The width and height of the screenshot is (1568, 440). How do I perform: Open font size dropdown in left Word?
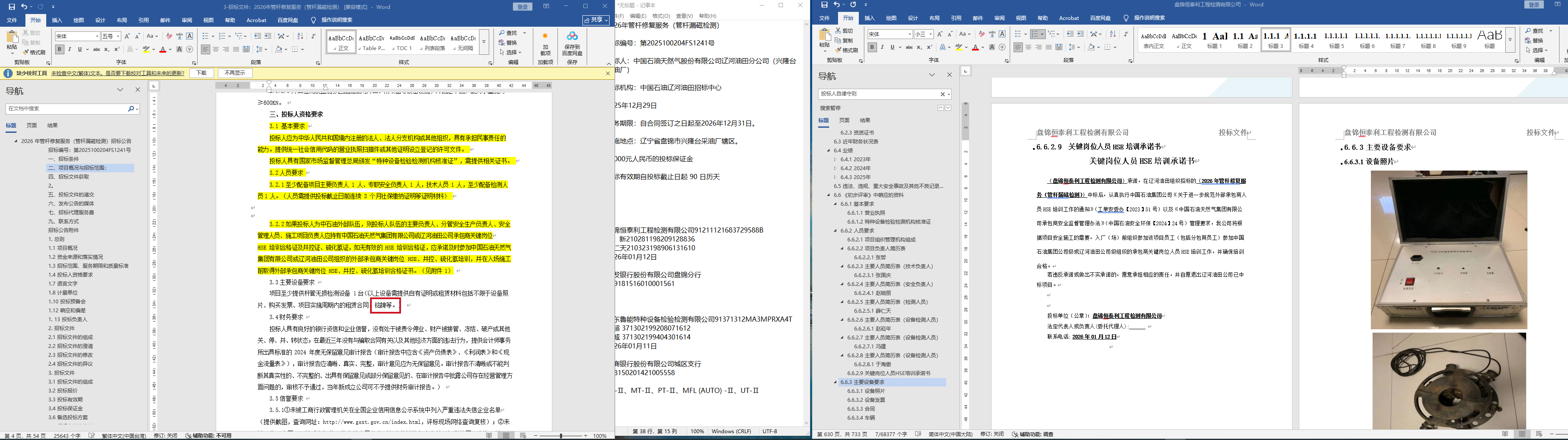118,36
